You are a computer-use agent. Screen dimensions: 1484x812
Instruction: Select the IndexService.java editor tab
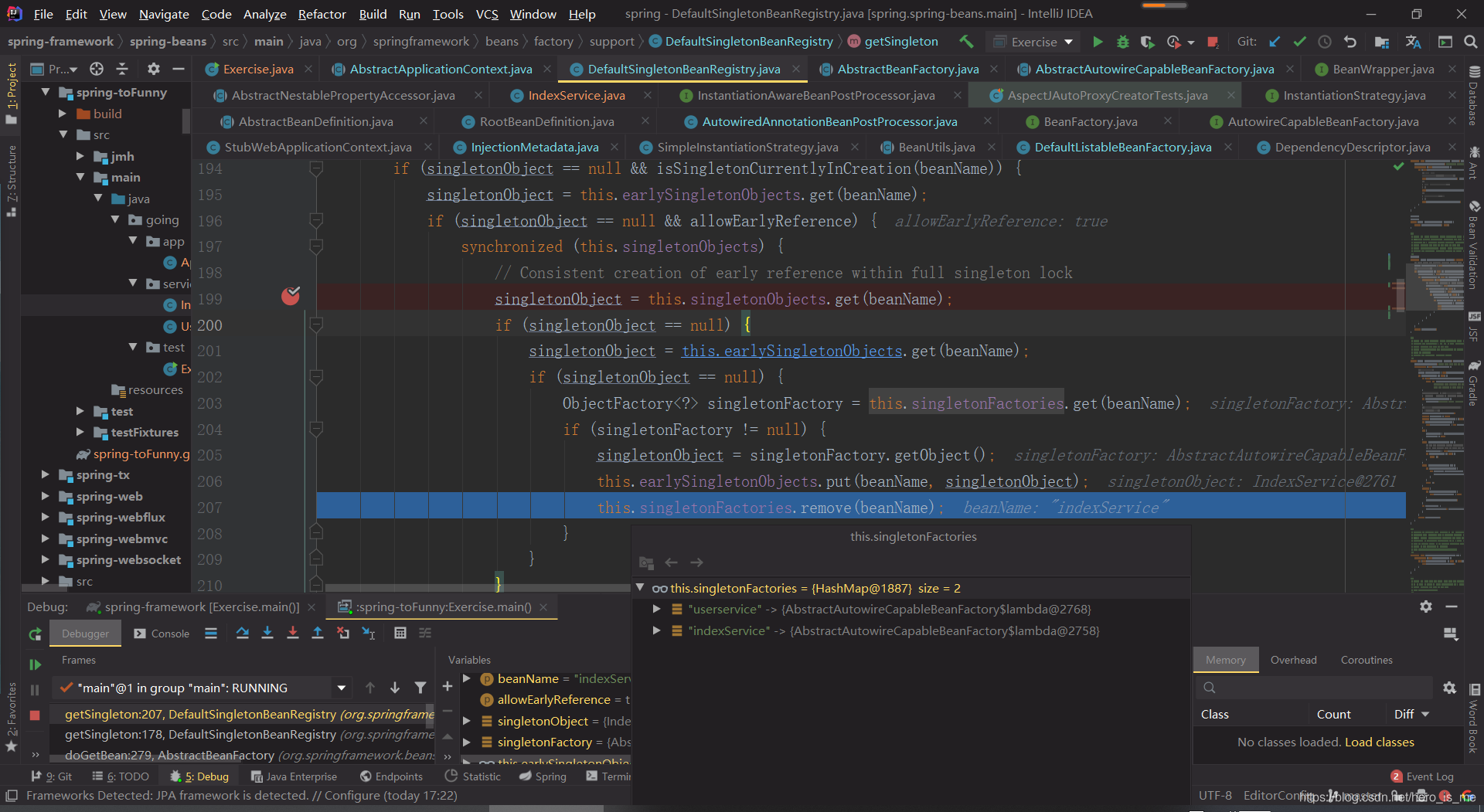click(577, 95)
